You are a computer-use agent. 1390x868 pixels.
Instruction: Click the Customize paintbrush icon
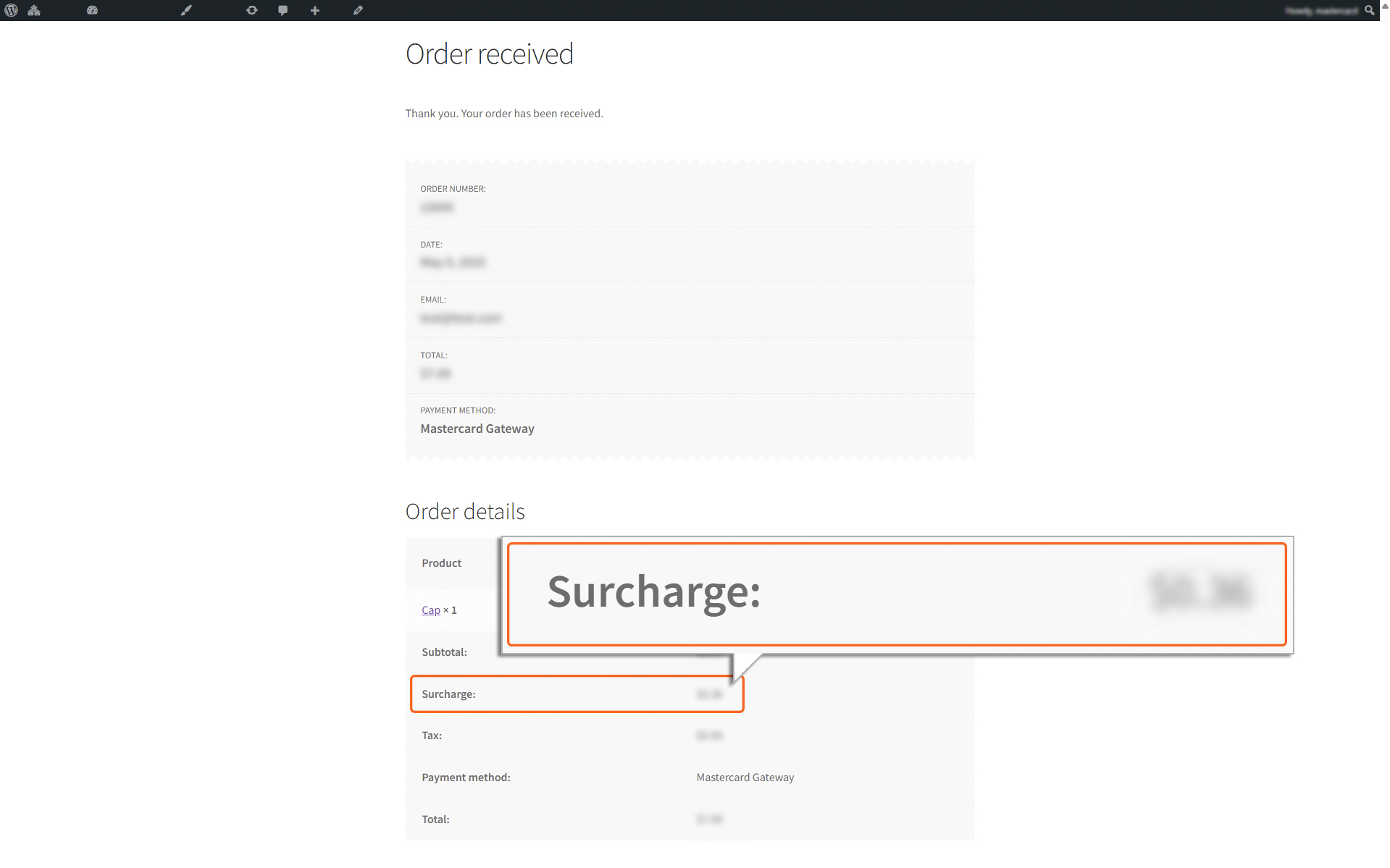coord(186,10)
